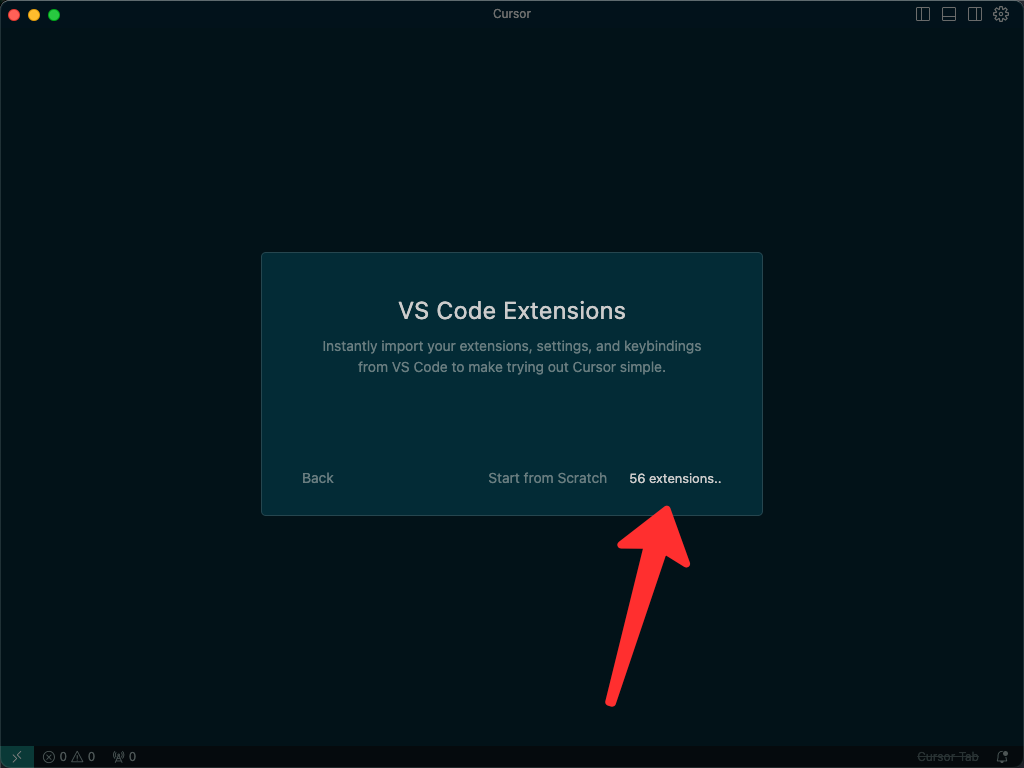Click the VS Code Extensions heading
The width and height of the screenshot is (1024, 768).
[512, 311]
